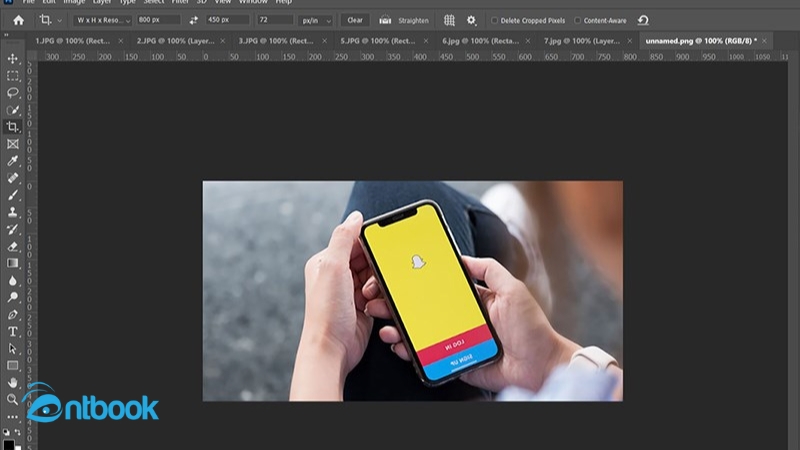Close the 3.JPG tab

pos(324,41)
